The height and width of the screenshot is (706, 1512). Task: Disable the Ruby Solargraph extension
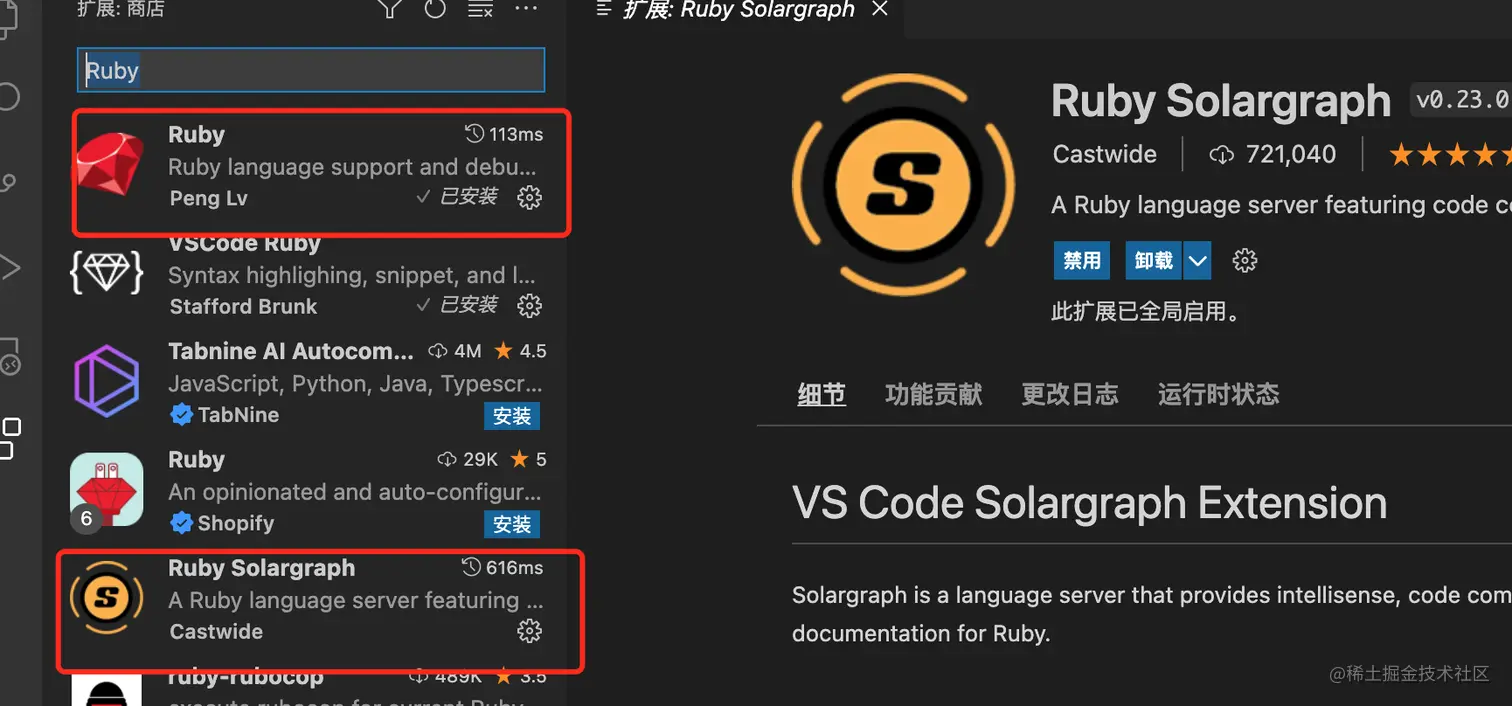pyautogui.click(x=1082, y=261)
